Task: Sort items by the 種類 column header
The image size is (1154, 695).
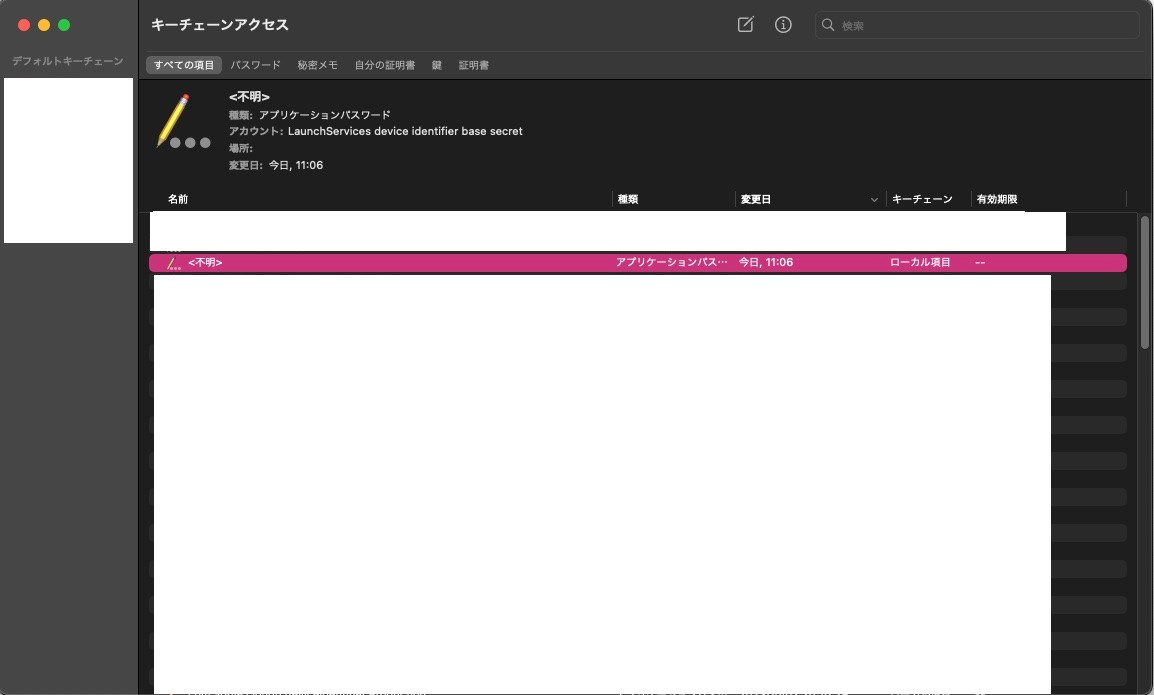Action: tap(628, 199)
